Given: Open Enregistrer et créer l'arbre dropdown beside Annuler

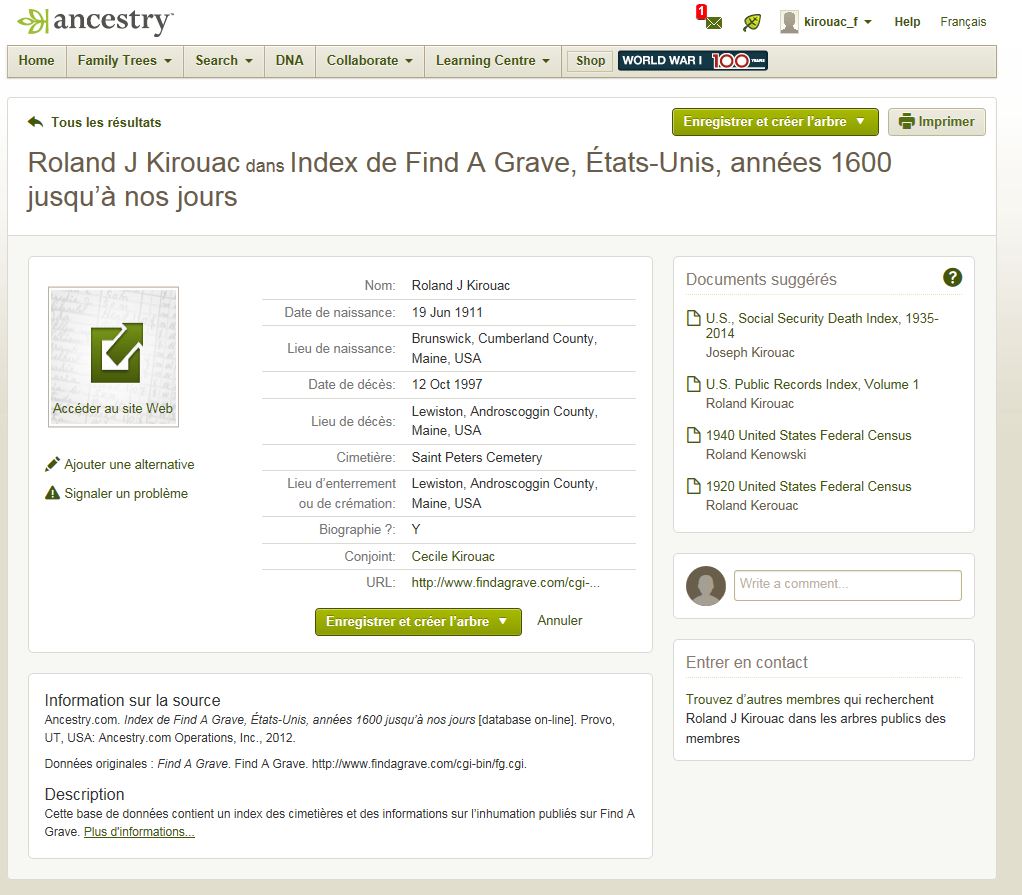Looking at the screenshot, I should [x=418, y=622].
